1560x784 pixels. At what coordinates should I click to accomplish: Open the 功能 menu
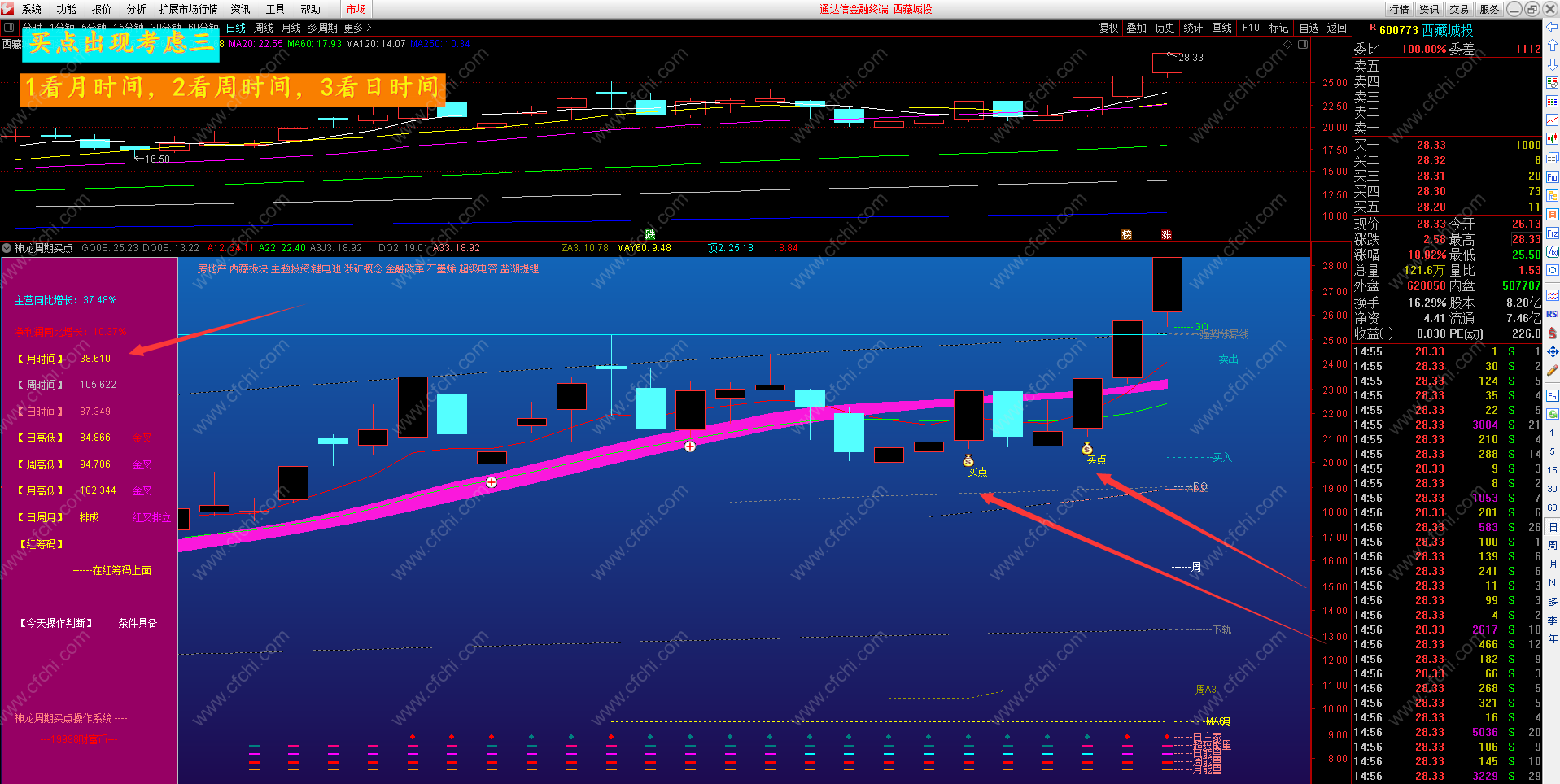[x=67, y=9]
